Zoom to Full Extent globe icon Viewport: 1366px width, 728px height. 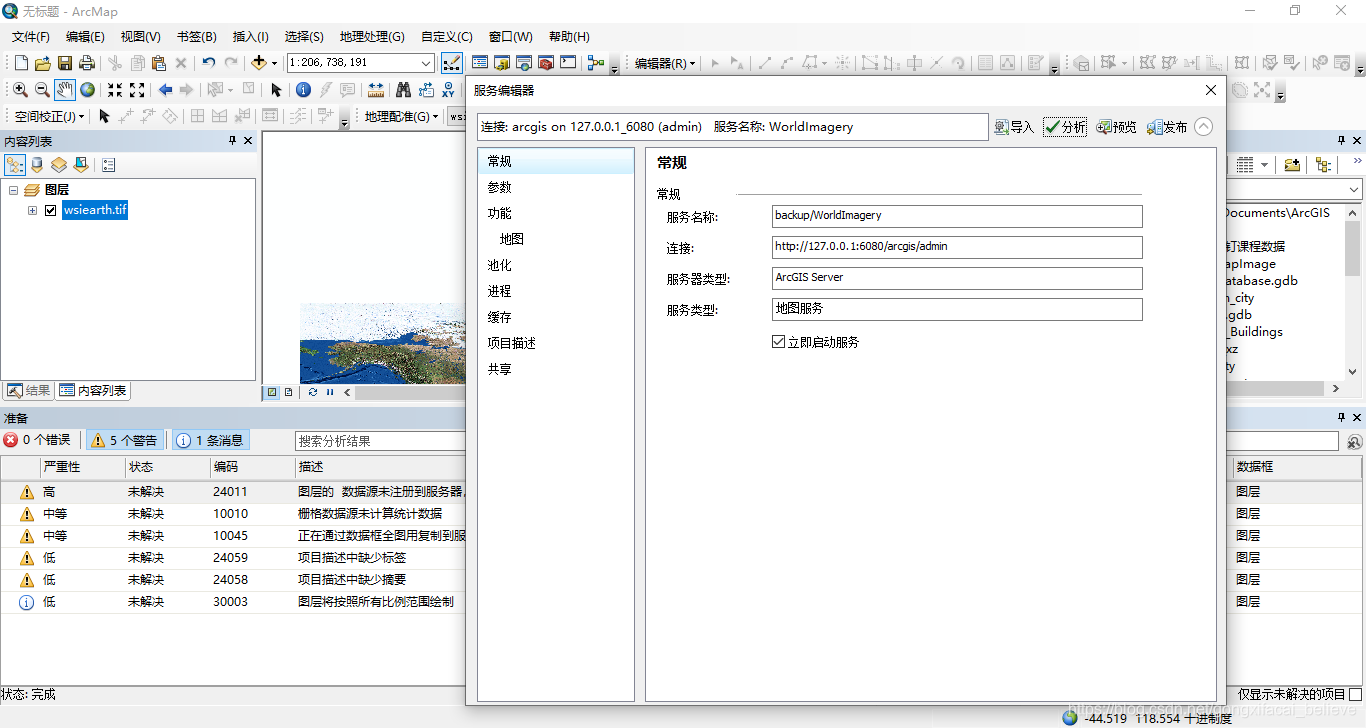point(87,90)
